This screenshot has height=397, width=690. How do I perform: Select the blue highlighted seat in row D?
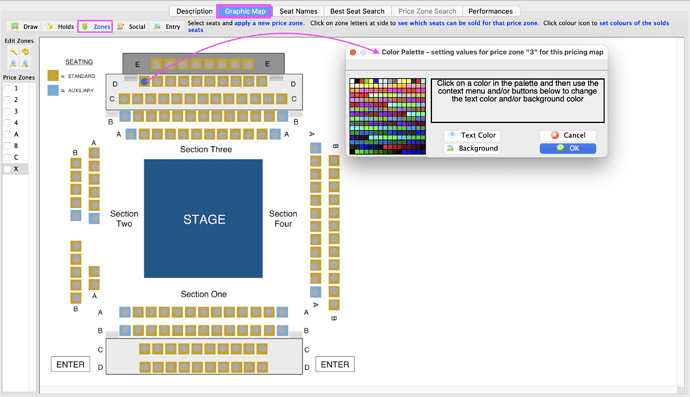(144, 81)
